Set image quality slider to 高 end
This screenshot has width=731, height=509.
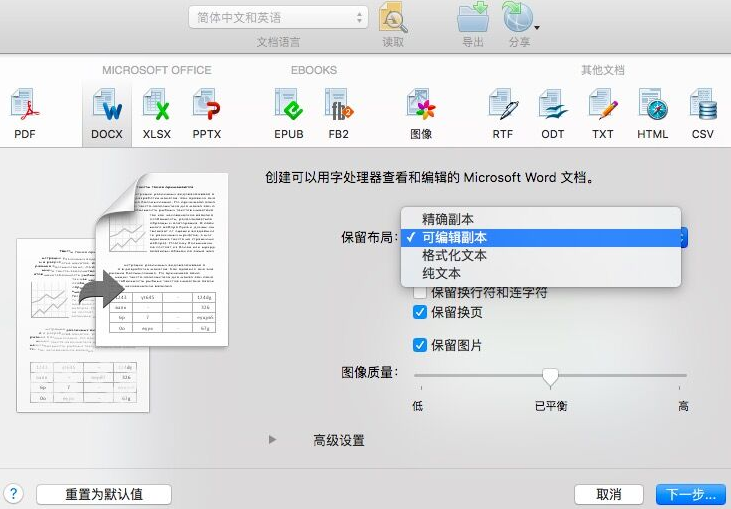coord(679,375)
